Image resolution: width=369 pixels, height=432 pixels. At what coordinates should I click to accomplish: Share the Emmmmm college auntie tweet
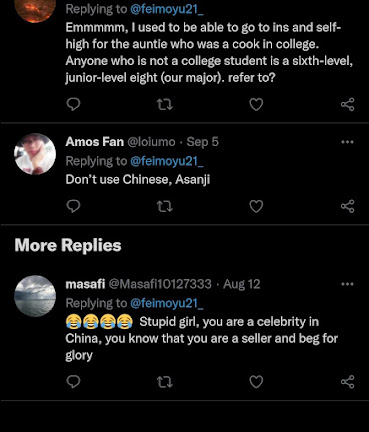347,105
